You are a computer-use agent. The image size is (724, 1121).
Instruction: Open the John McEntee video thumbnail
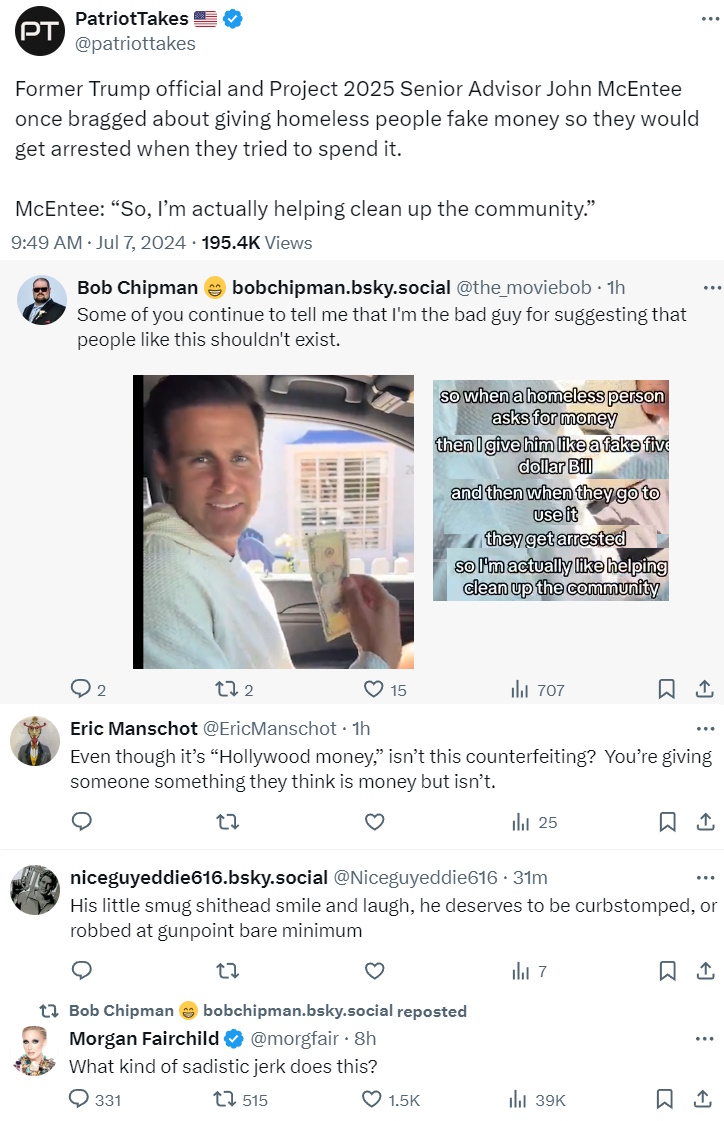tap(273, 522)
